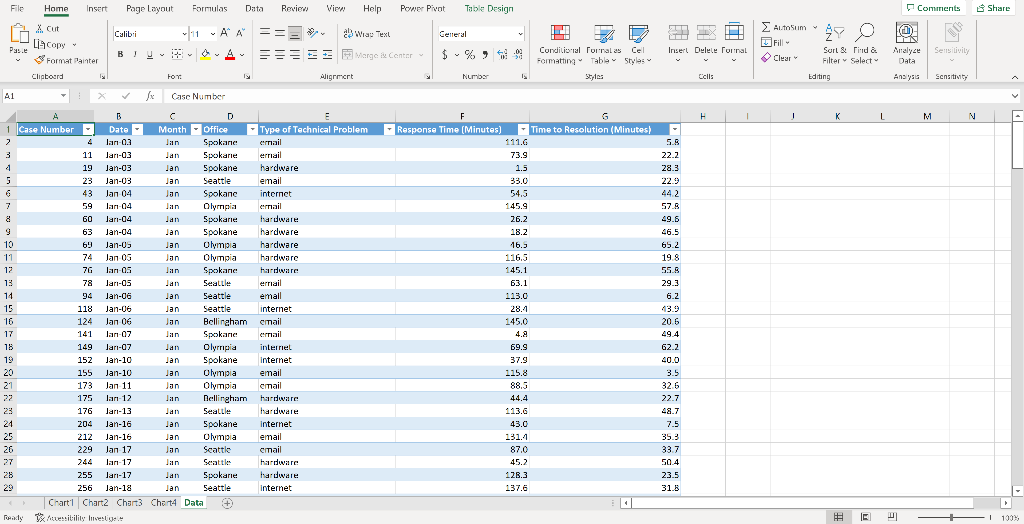This screenshot has width=1024, height=524.
Task: Open the File menu
Action: point(17,8)
